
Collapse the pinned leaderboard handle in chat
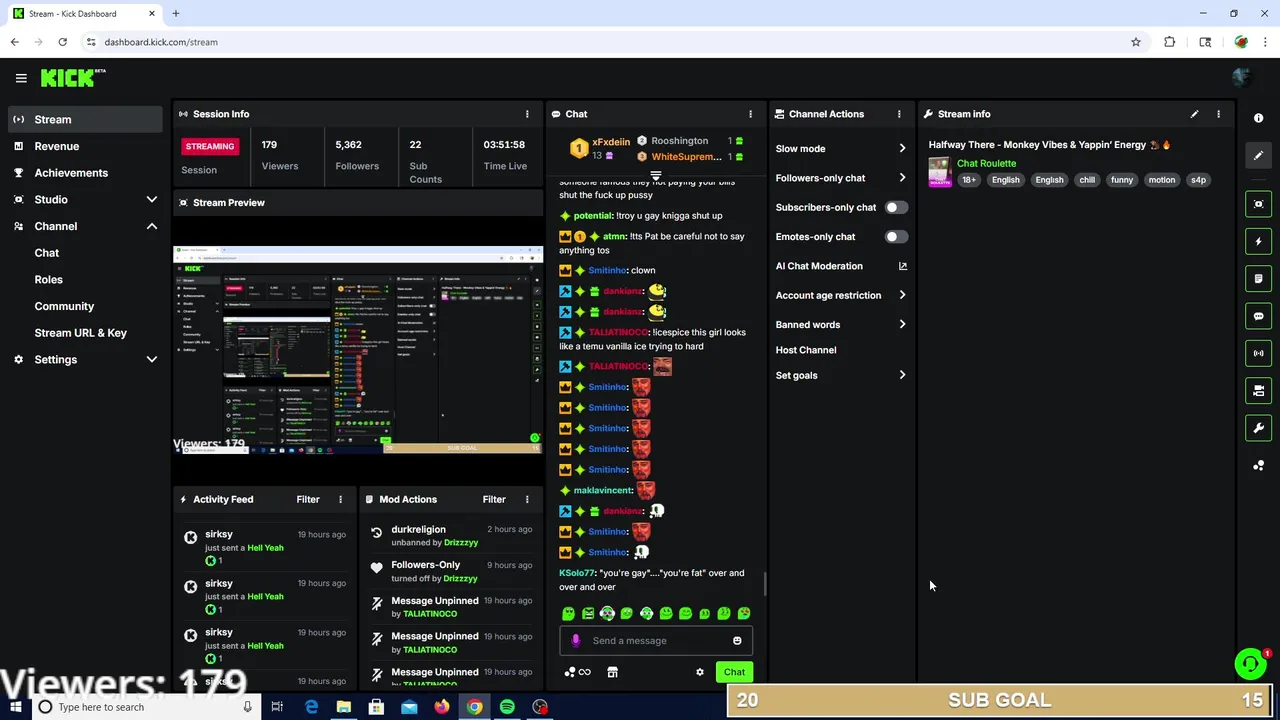656,176
